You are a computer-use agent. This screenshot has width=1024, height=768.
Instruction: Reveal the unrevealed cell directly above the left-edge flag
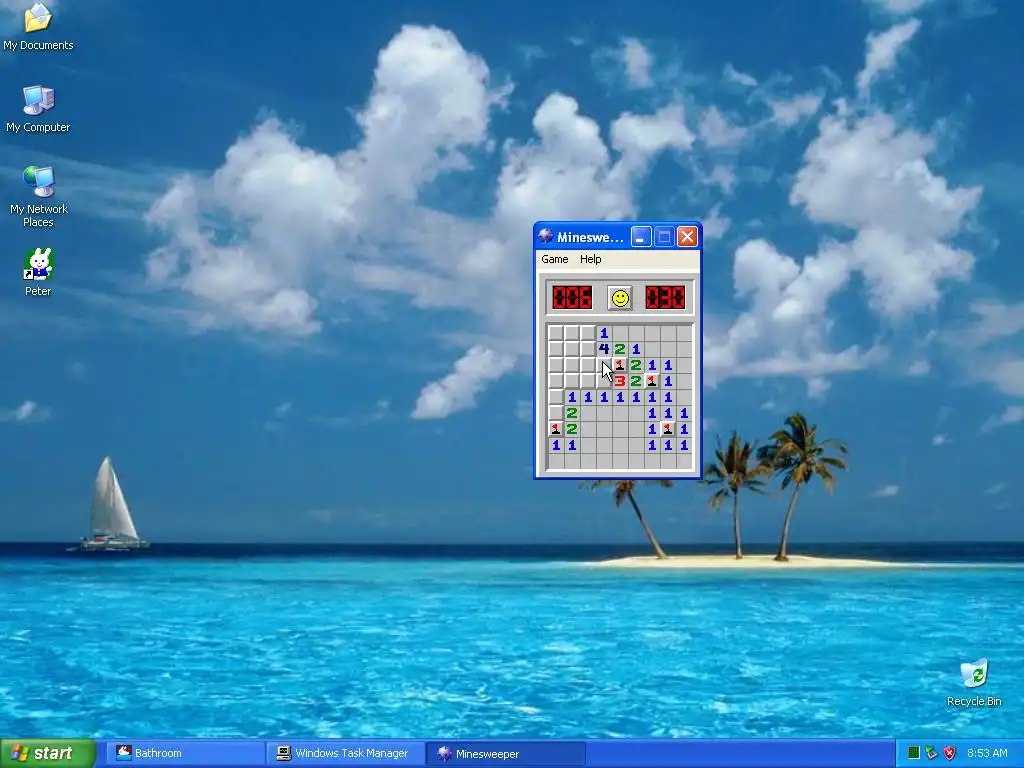pos(556,413)
